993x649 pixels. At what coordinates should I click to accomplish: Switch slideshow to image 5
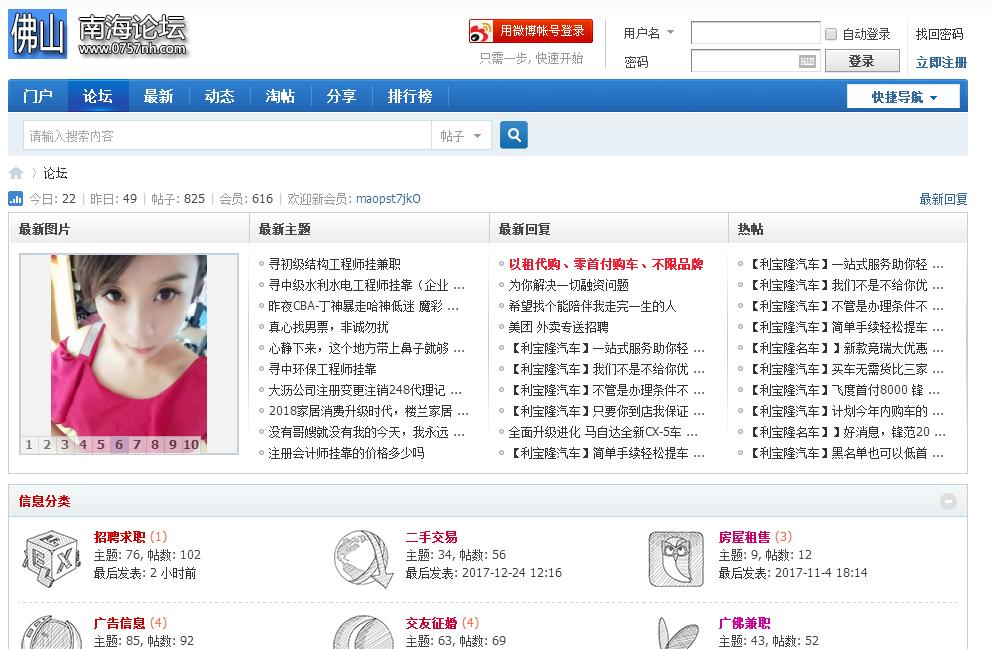[101, 444]
